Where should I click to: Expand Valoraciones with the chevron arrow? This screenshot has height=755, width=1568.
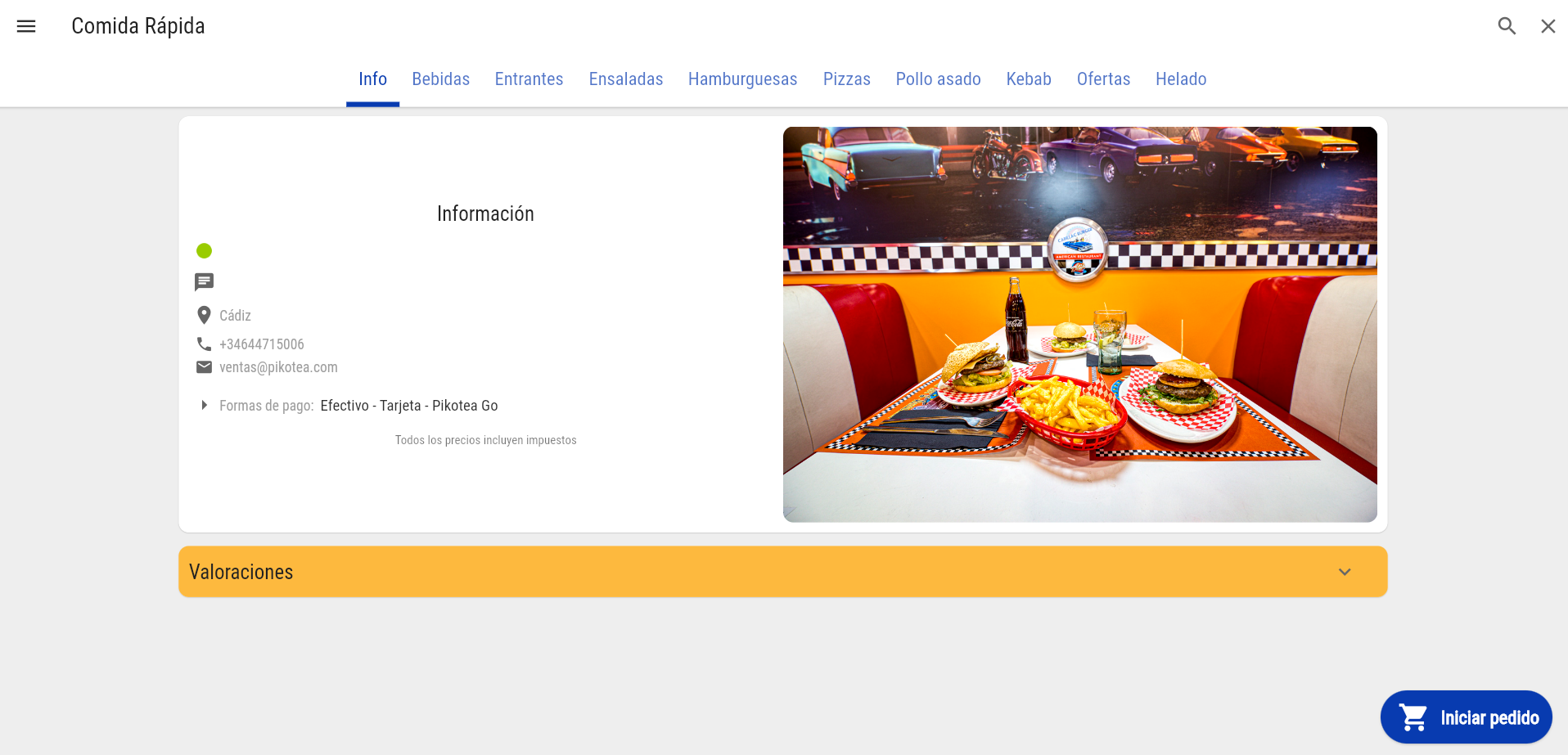pyautogui.click(x=1345, y=572)
